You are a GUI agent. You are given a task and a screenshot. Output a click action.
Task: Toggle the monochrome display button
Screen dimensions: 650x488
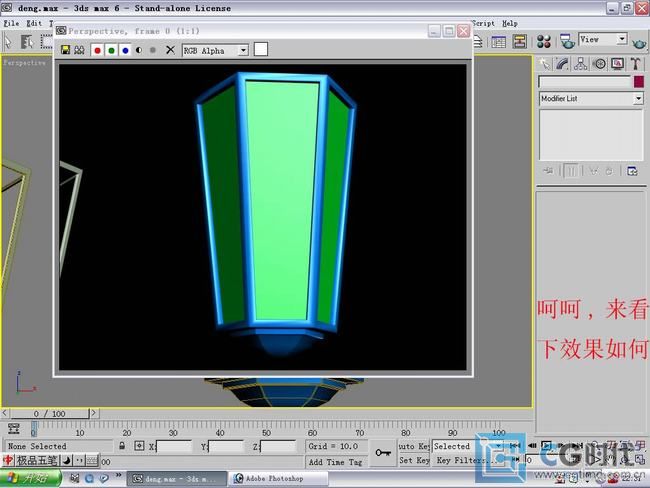(153, 50)
